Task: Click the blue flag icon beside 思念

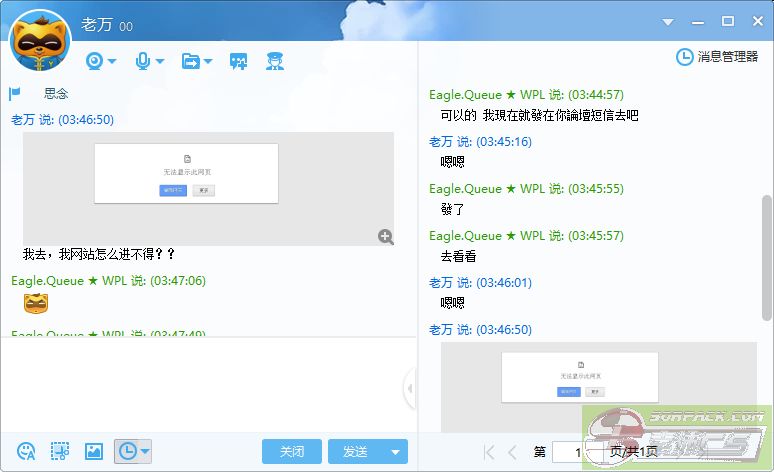Action: (14, 93)
